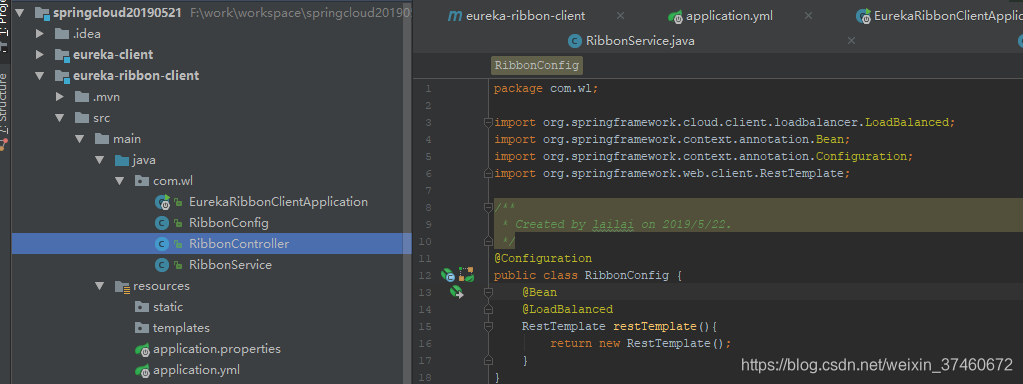Click the @Configuration annotation
This screenshot has height=384, width=1023.
click(x=543, y=258)
